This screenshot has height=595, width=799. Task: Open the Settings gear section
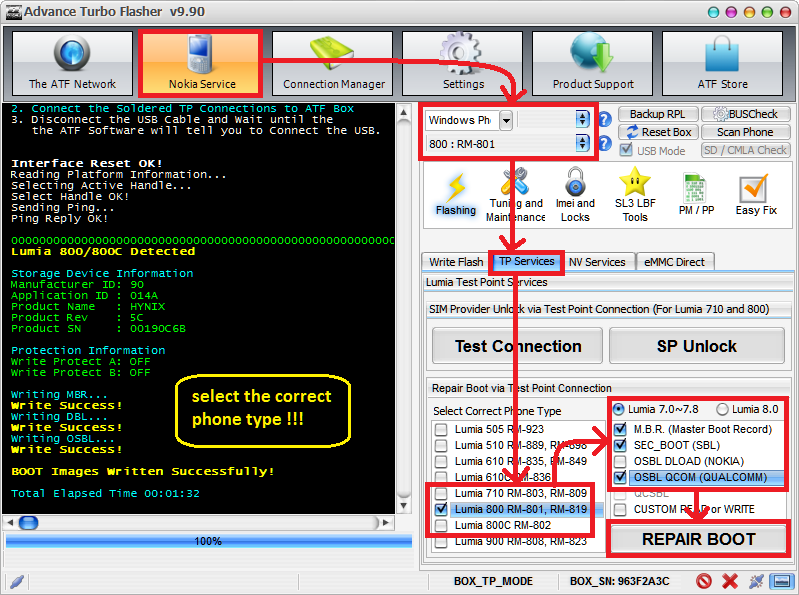point(463,63)
